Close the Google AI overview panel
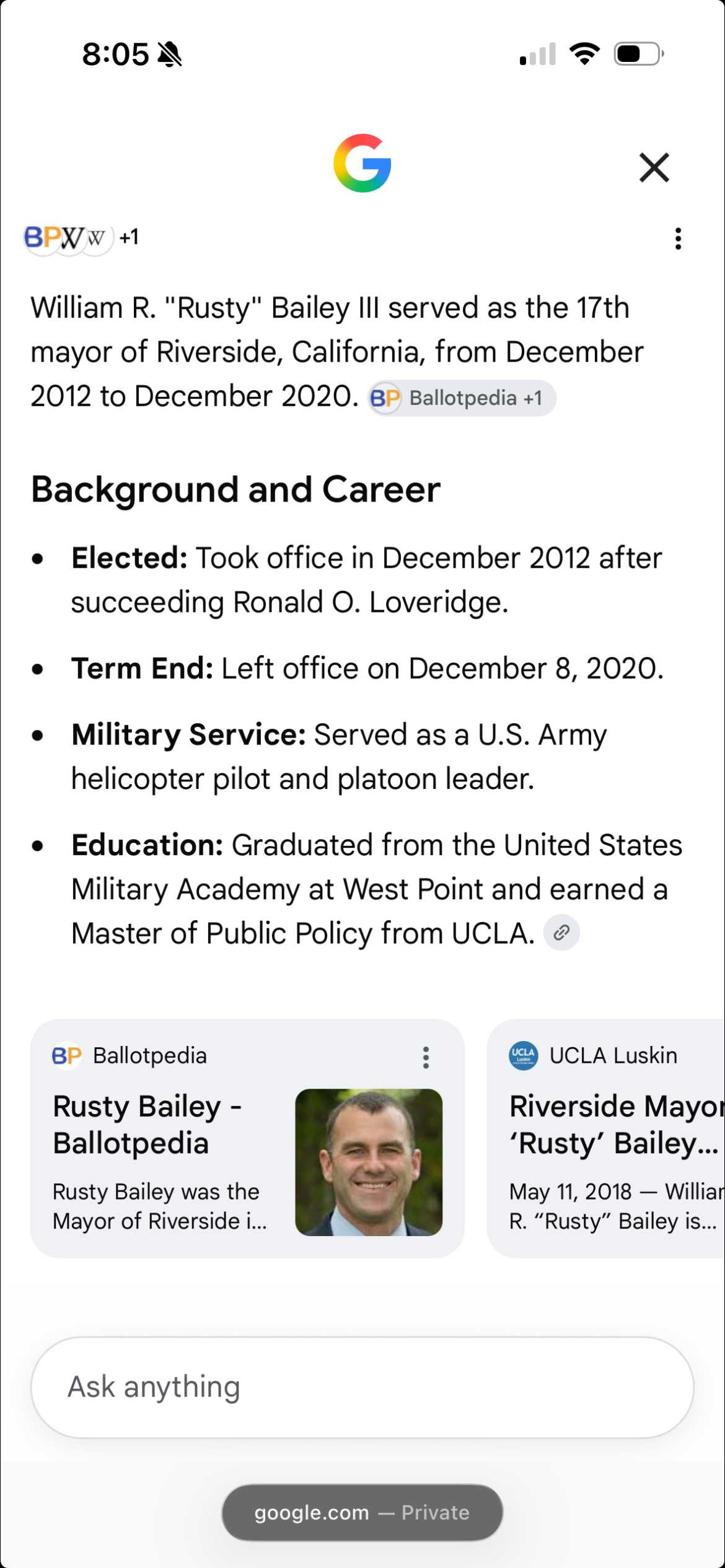The height and width of the screenshot is (1568, 725). (x=654, y=167)
